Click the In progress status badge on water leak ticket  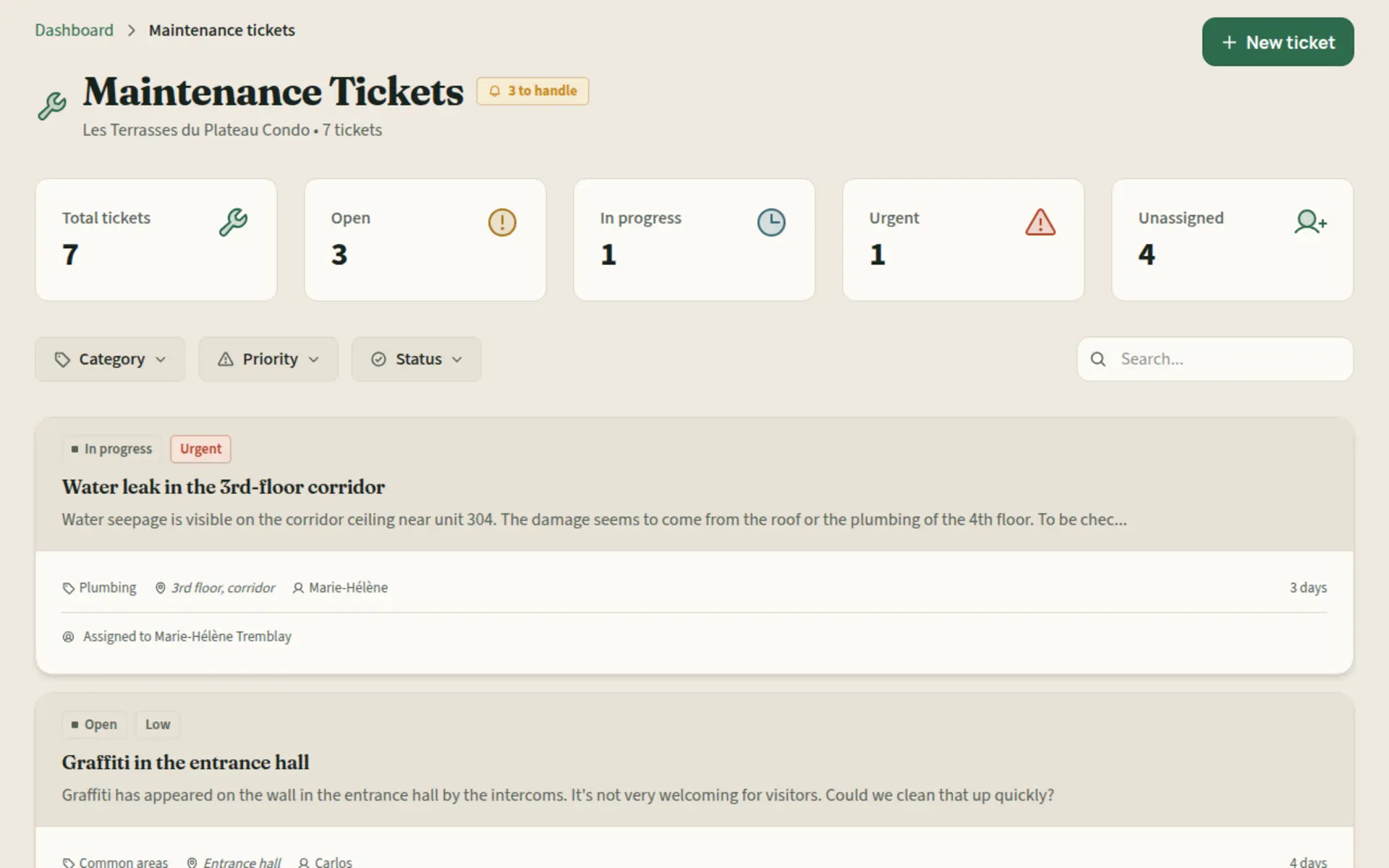point(111,449)
